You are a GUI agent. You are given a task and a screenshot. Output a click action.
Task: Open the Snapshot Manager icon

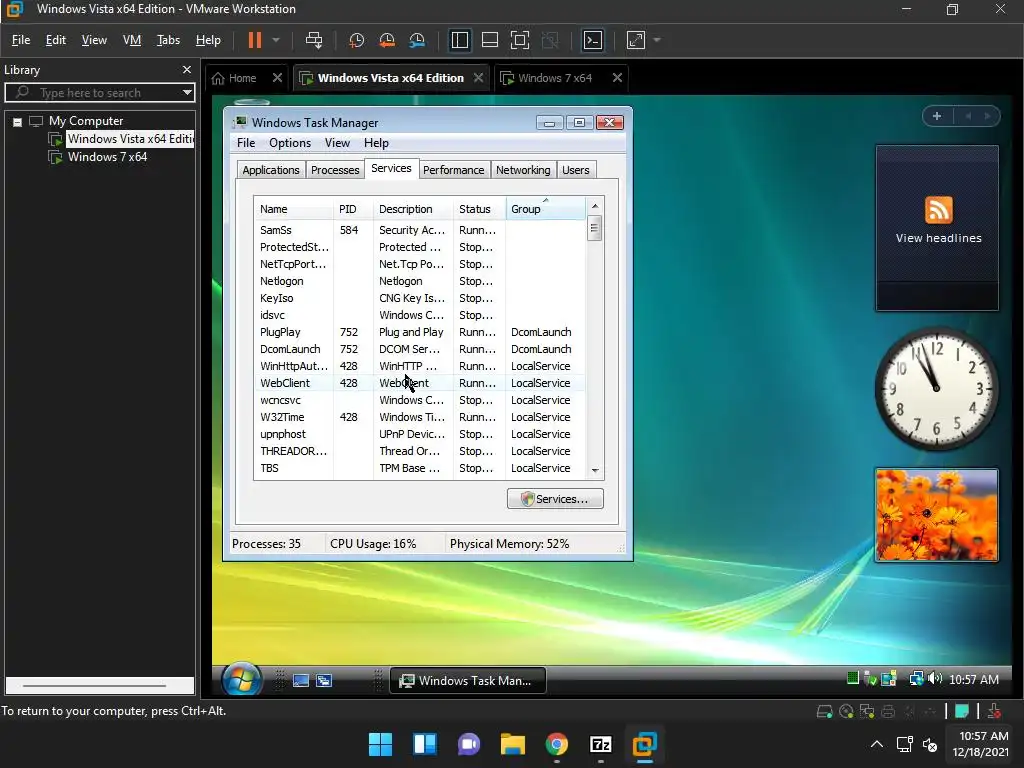[417, 40]
